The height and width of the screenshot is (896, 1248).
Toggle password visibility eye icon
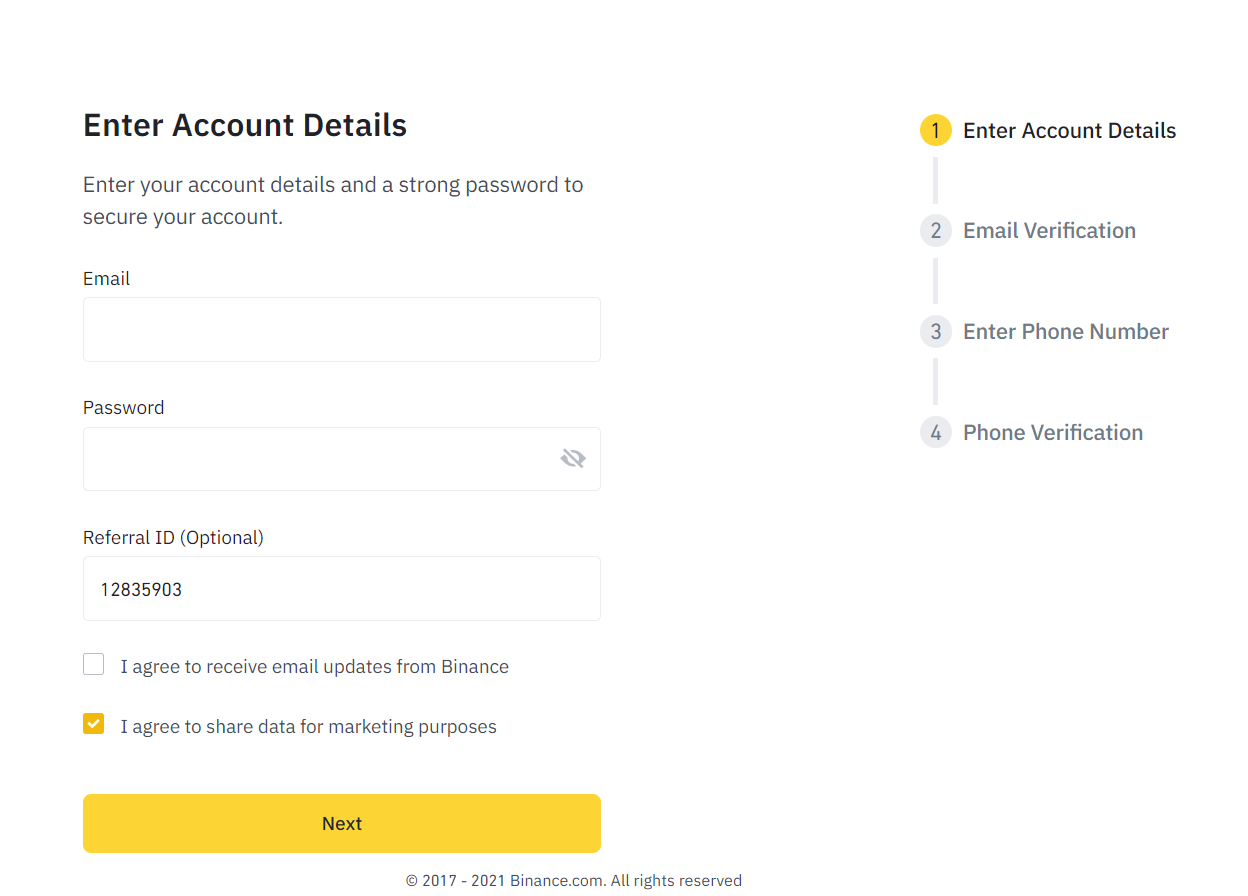573,459
